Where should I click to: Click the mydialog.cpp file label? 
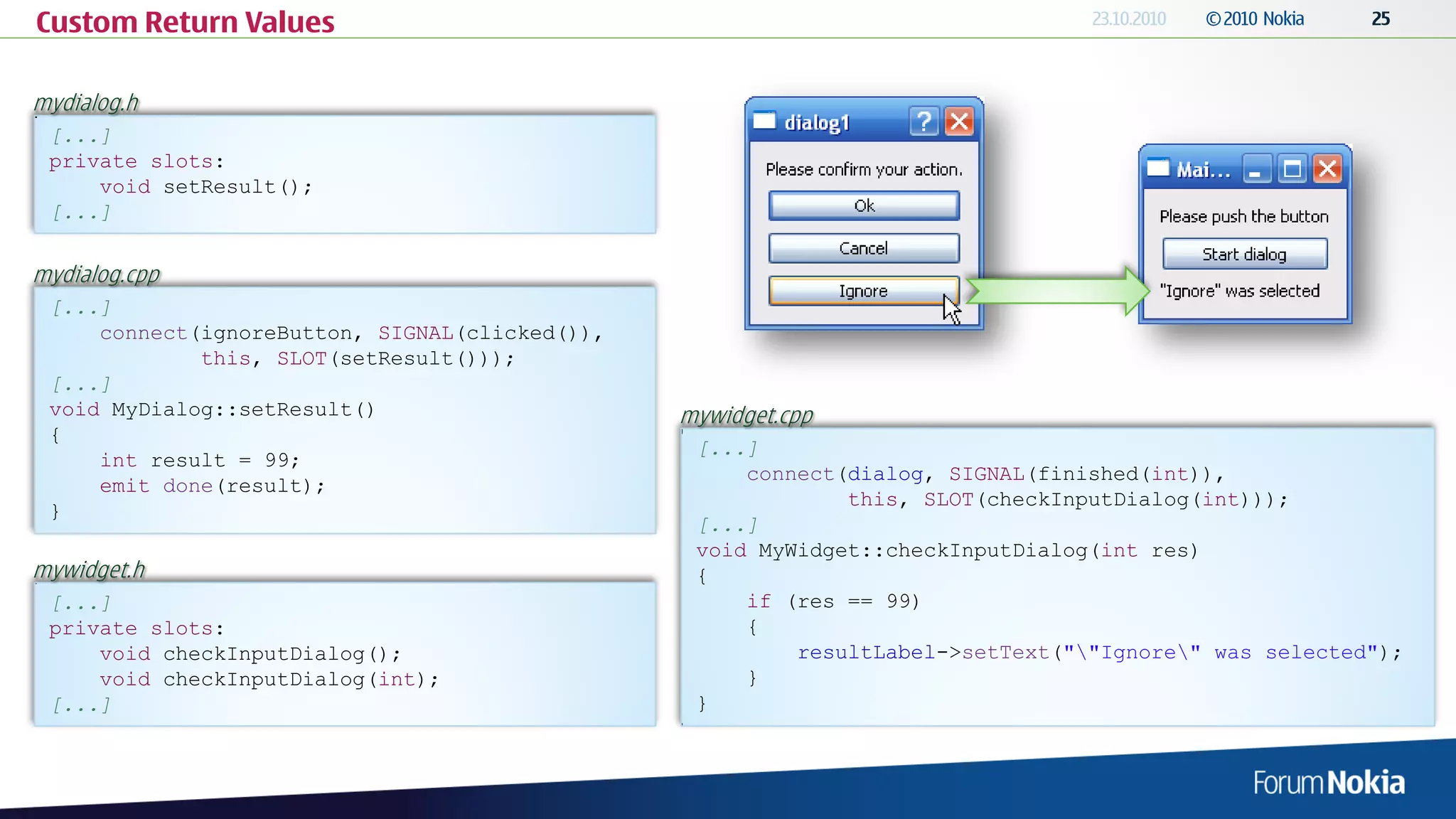point(97,274)
